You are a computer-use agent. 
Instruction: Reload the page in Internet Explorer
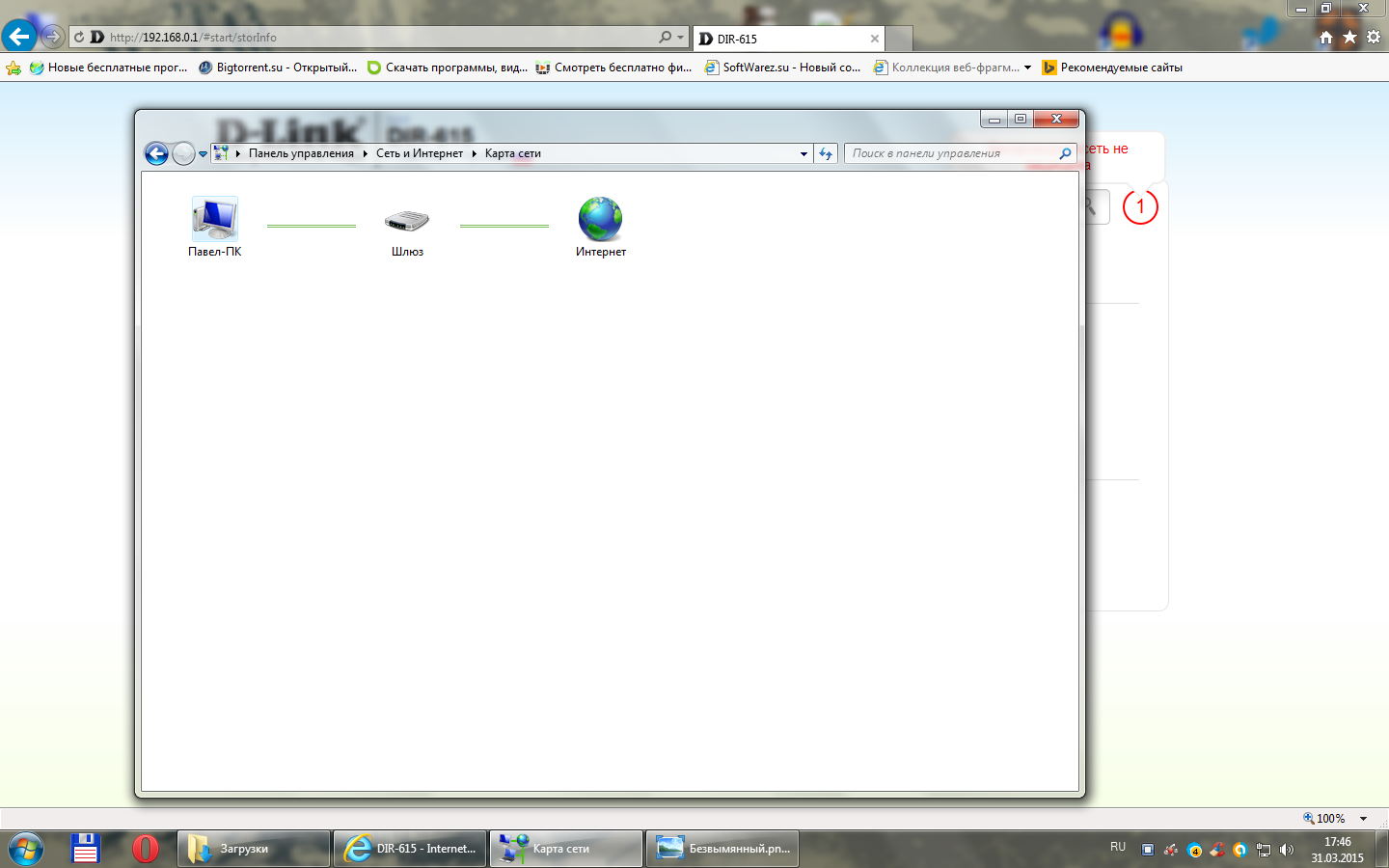[79, 38]
